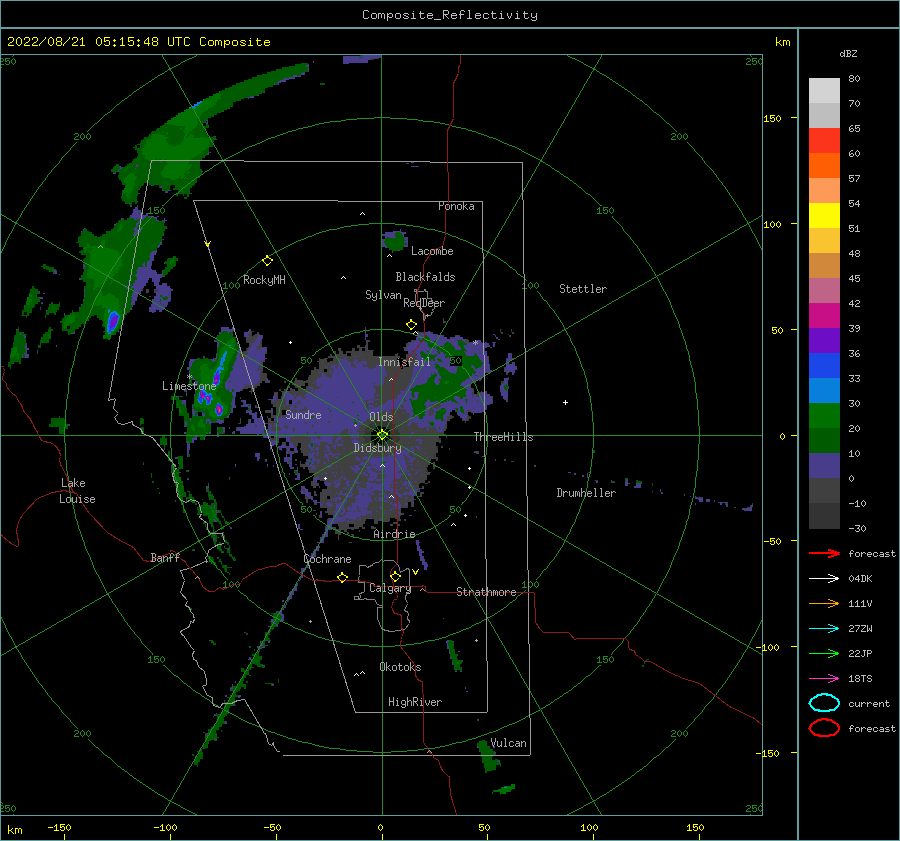Click the Sundre town label
900x841 pixels.
point(303,415)
